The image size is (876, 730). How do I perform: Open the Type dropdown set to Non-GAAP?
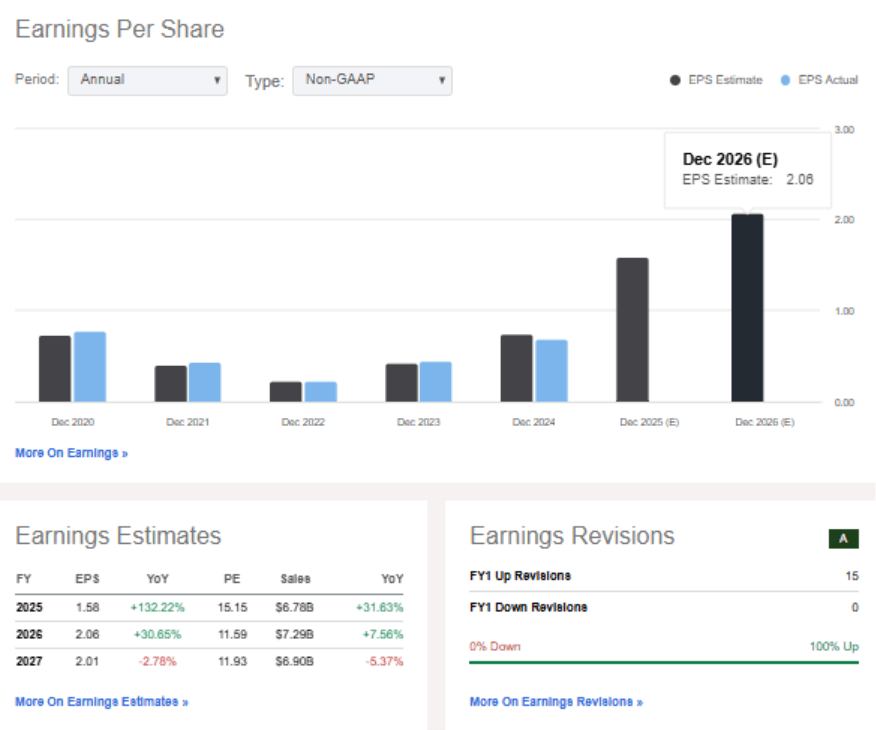(372, 80)
